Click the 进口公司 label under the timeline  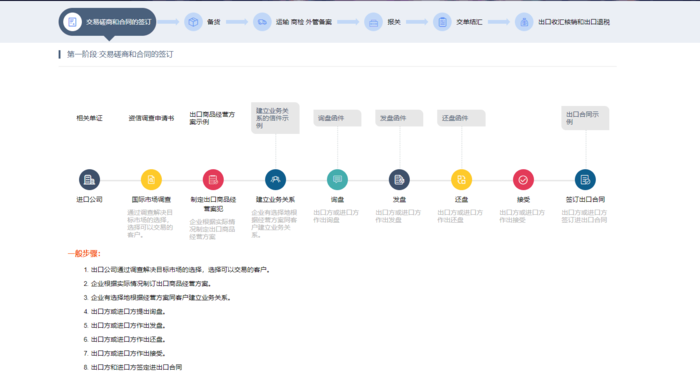(x=89, y=199)
